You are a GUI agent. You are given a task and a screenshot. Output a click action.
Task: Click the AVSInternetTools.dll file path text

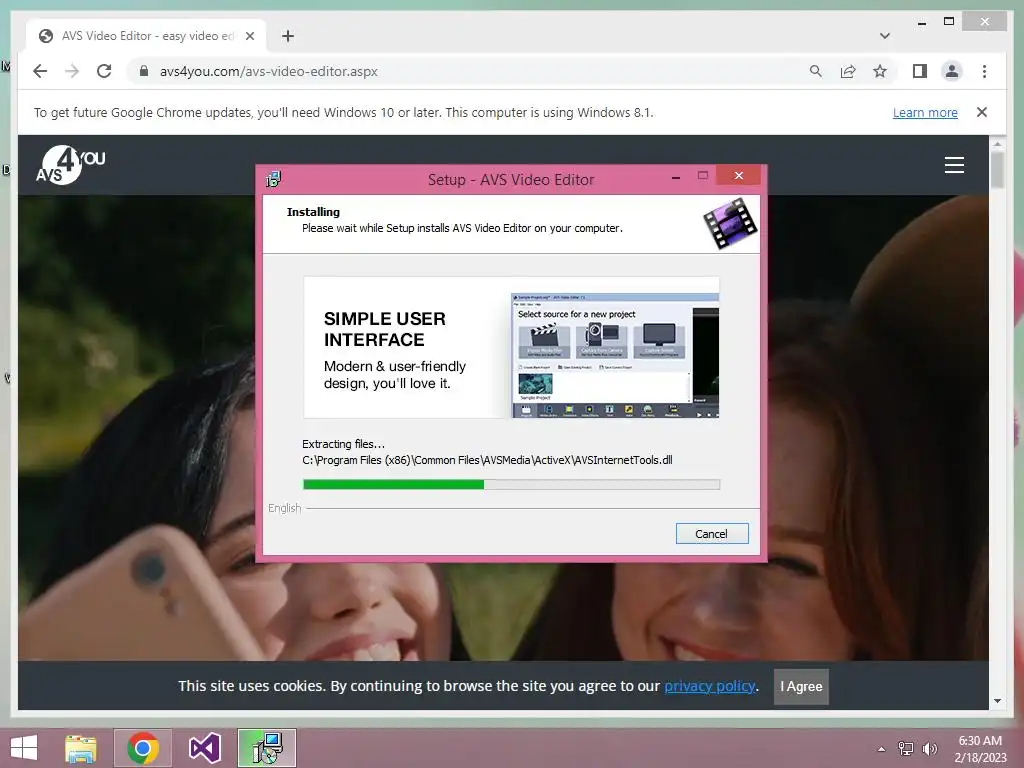(x=487, y=460)
